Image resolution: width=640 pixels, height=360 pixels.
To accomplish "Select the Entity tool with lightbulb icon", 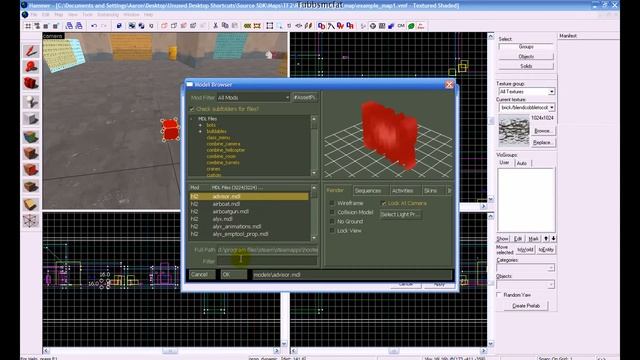I will click(31, 102).
